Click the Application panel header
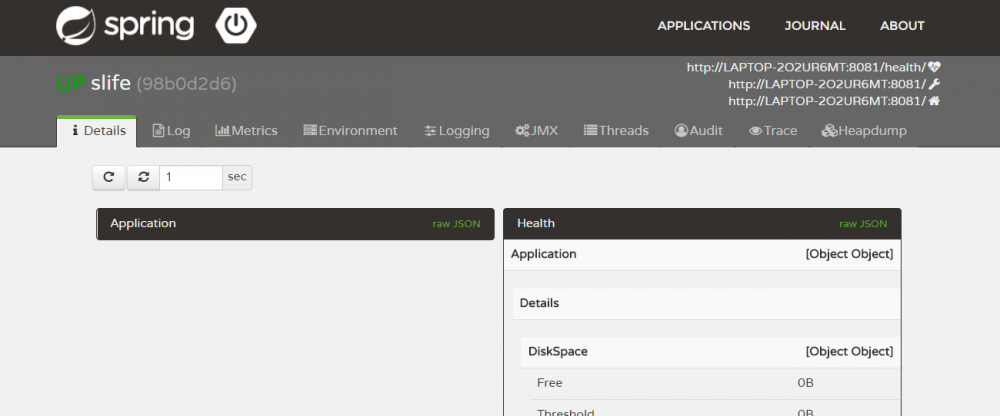This screenshot has height=416, width=1000. 295,224
